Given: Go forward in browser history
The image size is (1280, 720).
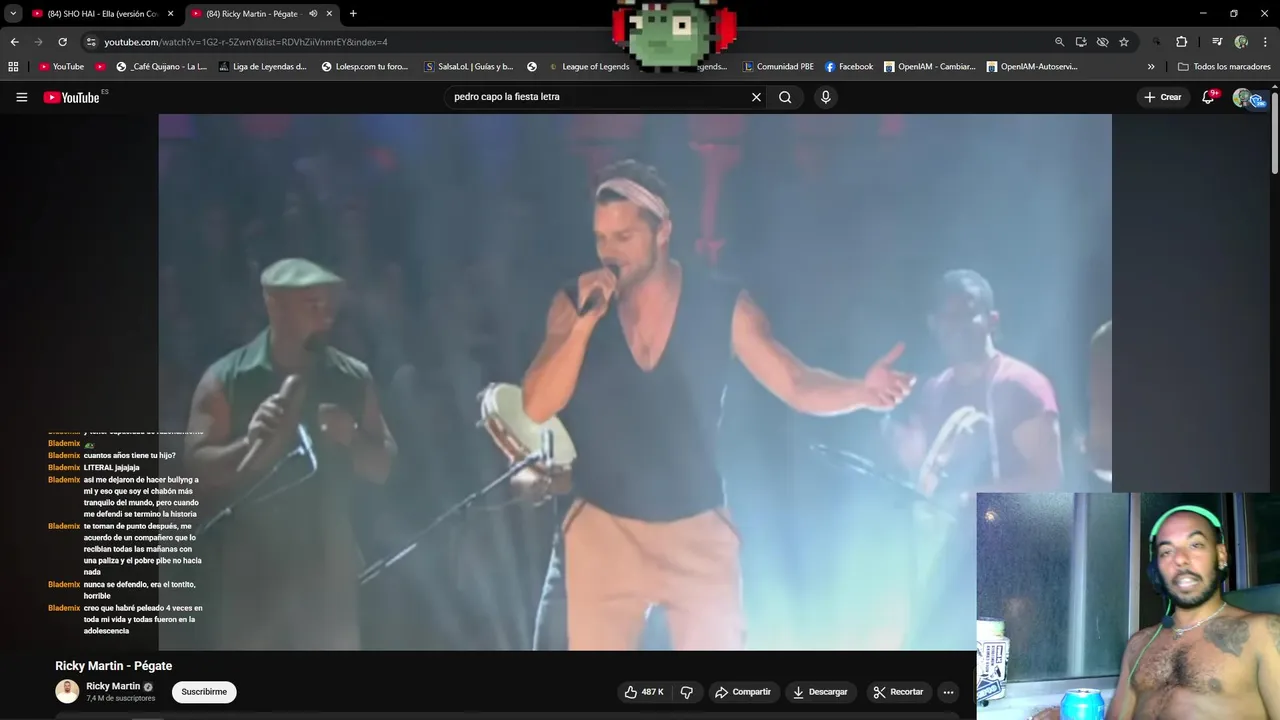Looking at the screenshot, I should point(38,42).
